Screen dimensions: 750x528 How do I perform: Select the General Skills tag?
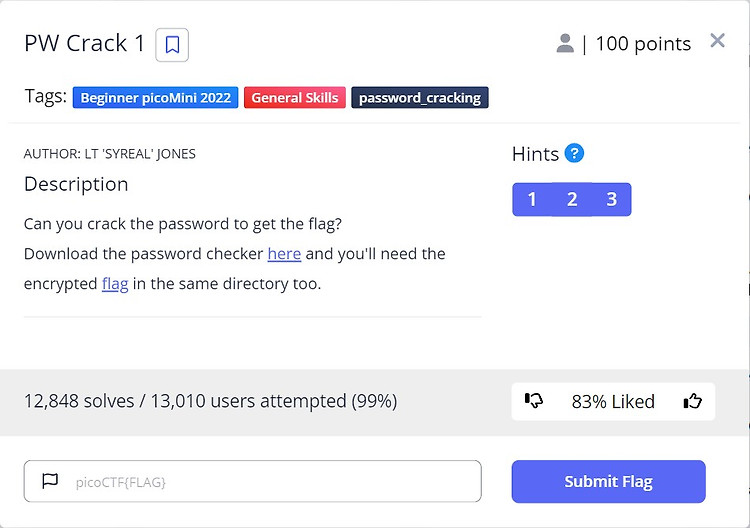(x=295, y=98)
